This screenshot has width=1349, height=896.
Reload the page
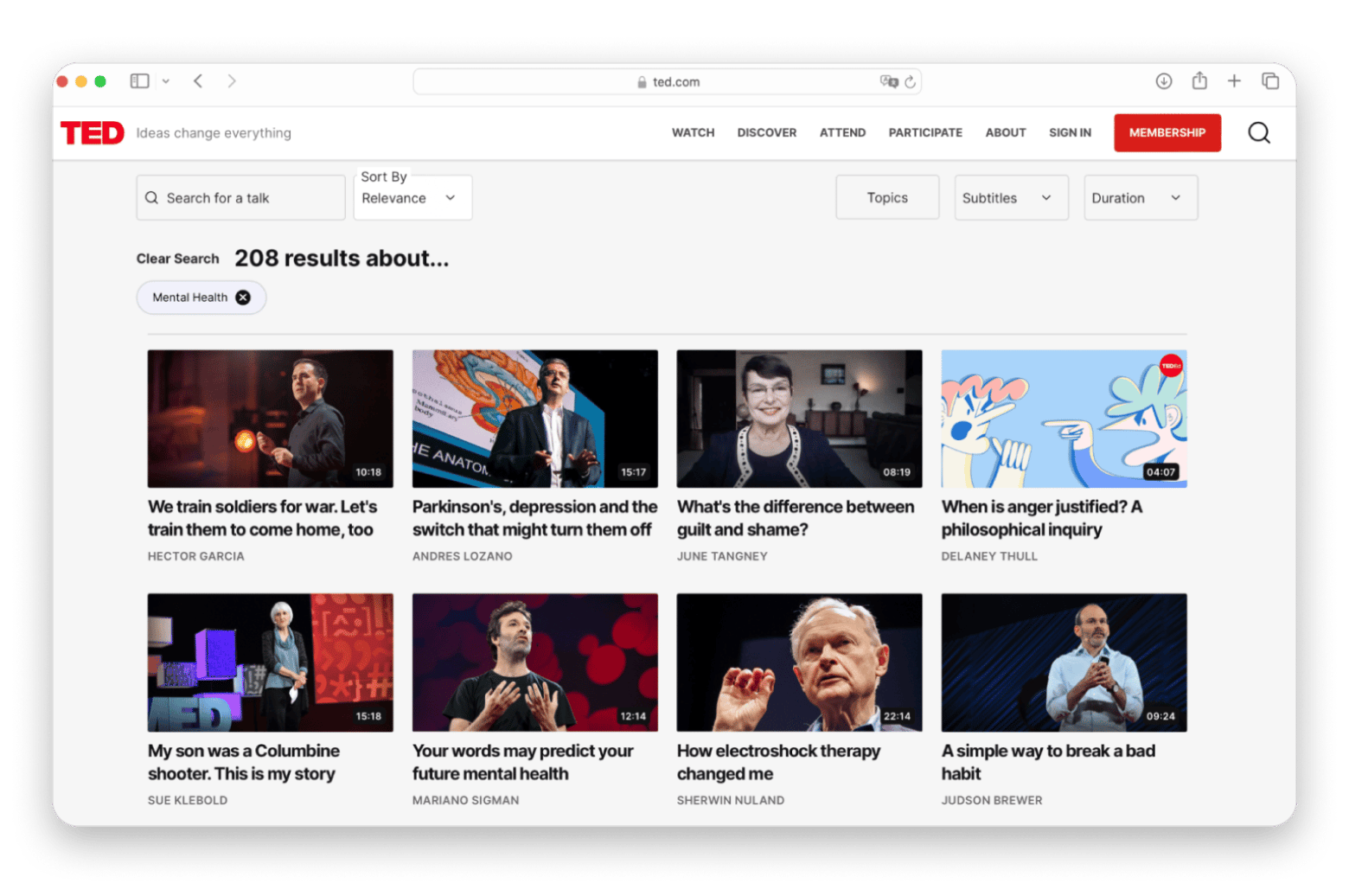tap(910, 82)
